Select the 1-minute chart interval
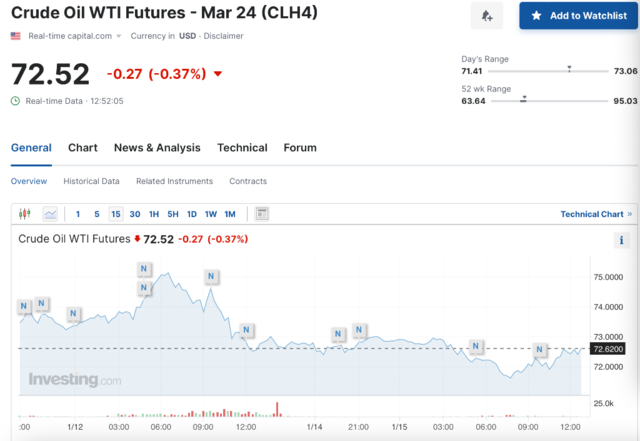The image size is (640, 441). 78,214
